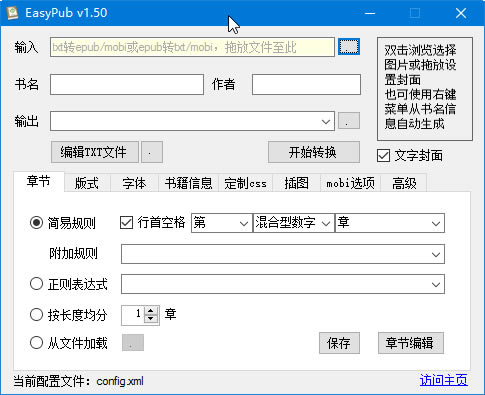Click the 书名 book title field
Viewport: 485px width, 395px height.
127,84
